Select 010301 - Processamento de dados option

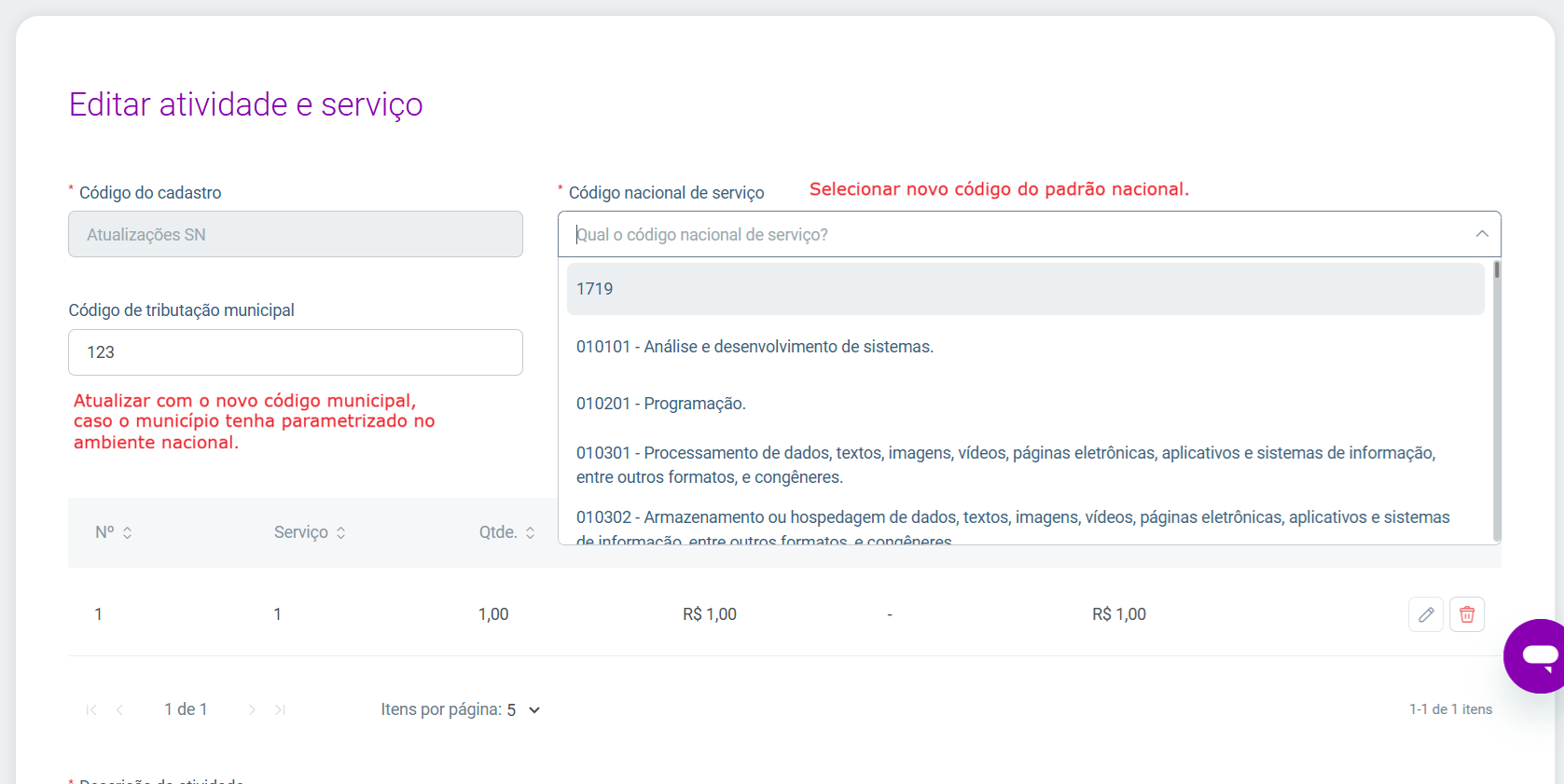pos(1026,465)
